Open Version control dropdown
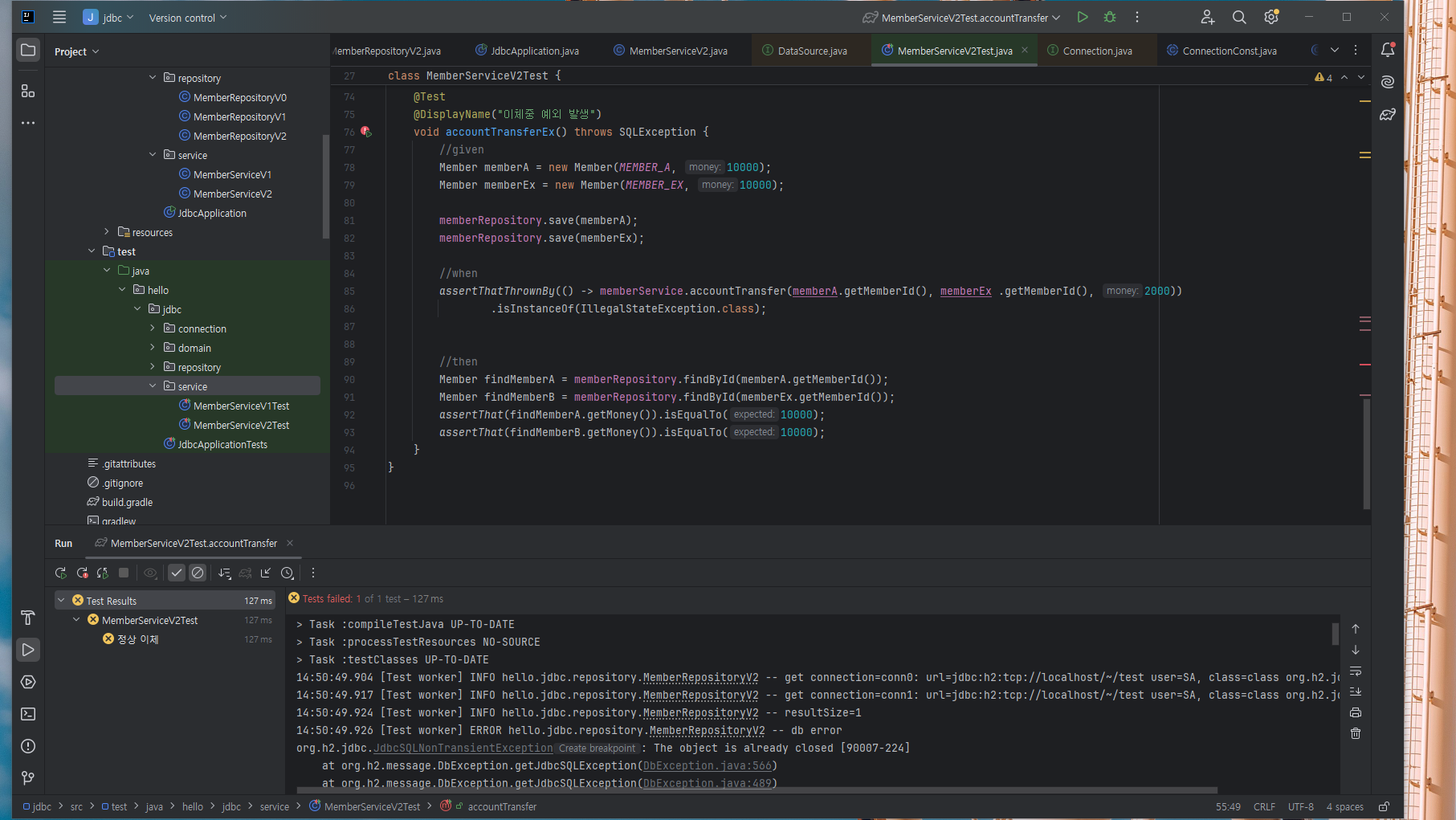Image resolution: width=1456 pixels, height=820 pixels. [188, 18]
